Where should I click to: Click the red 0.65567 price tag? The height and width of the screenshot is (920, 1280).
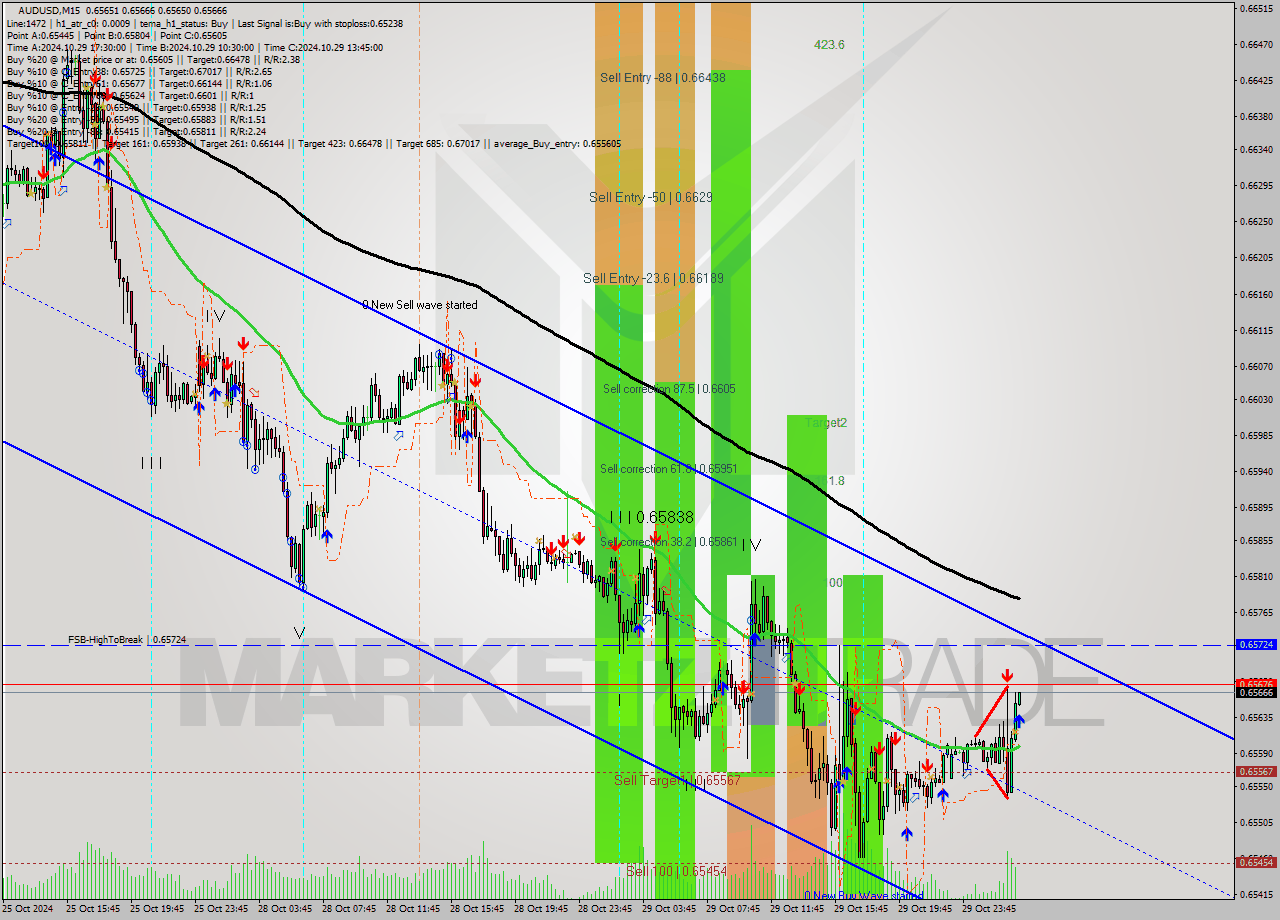click(1256, 771)
